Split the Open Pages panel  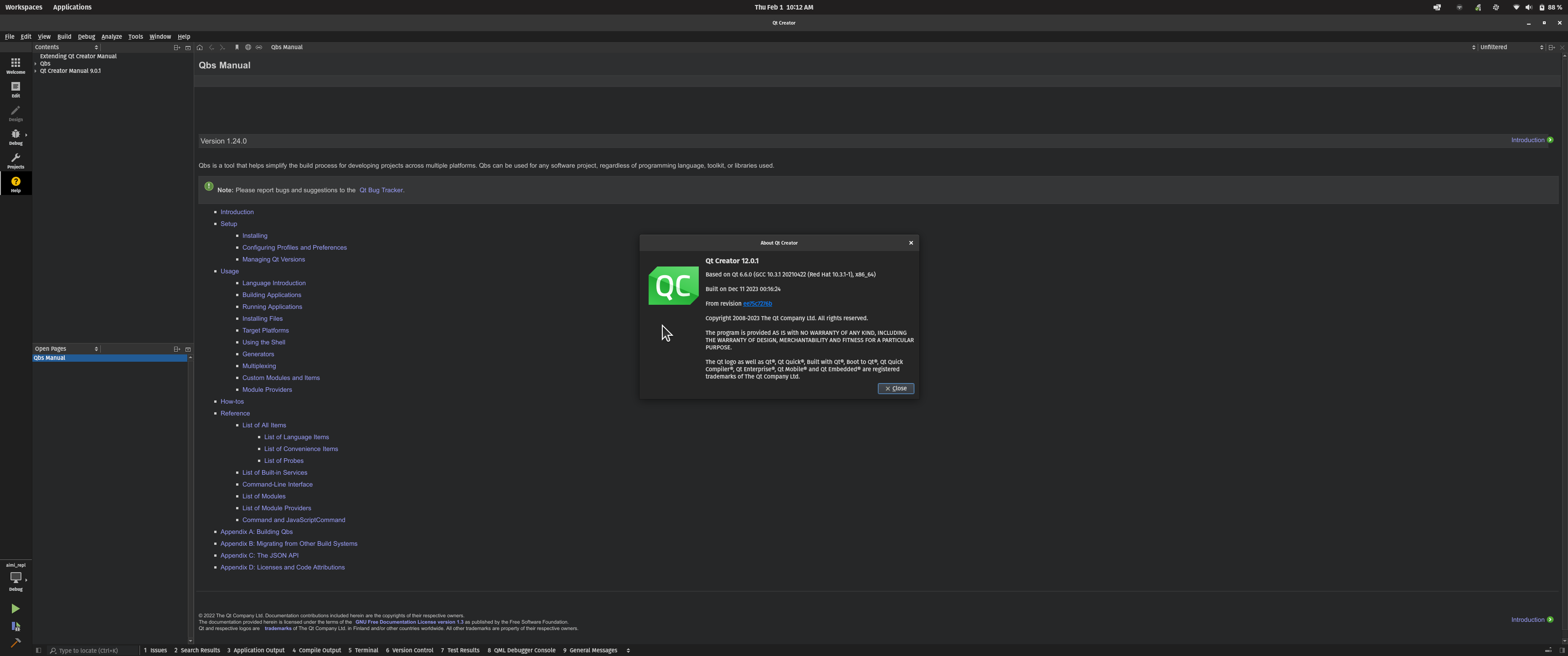(x=176, y=348)
